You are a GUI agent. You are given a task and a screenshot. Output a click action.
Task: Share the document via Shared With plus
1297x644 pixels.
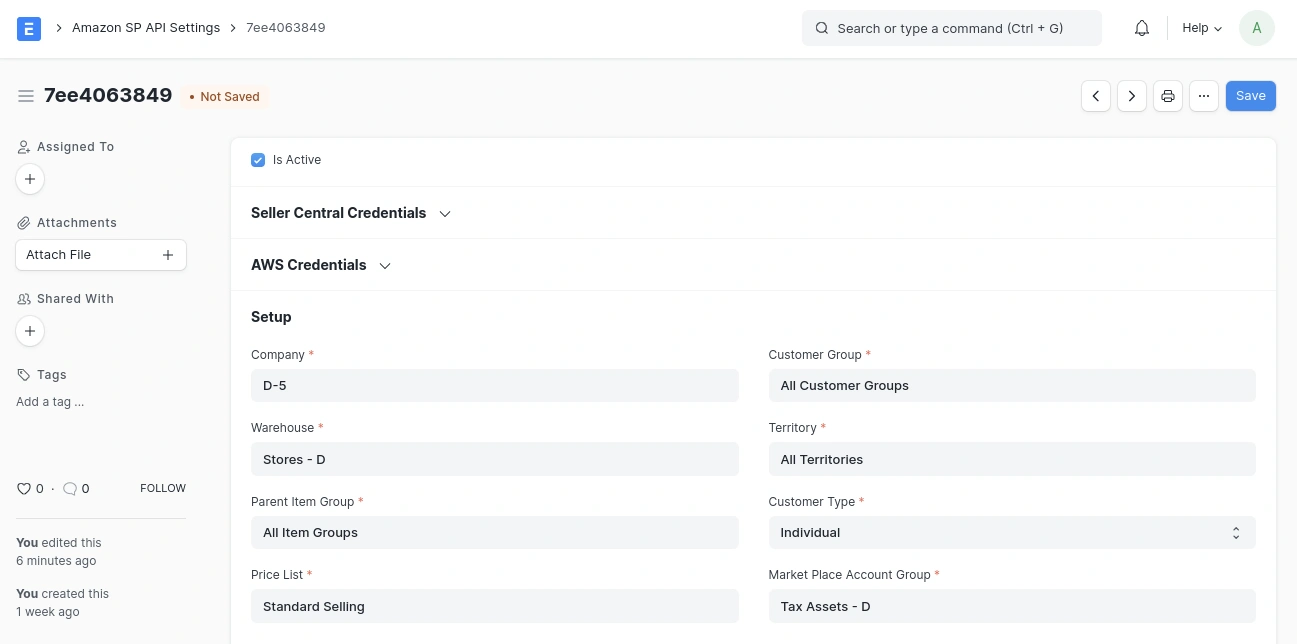[x=30, y=330]
